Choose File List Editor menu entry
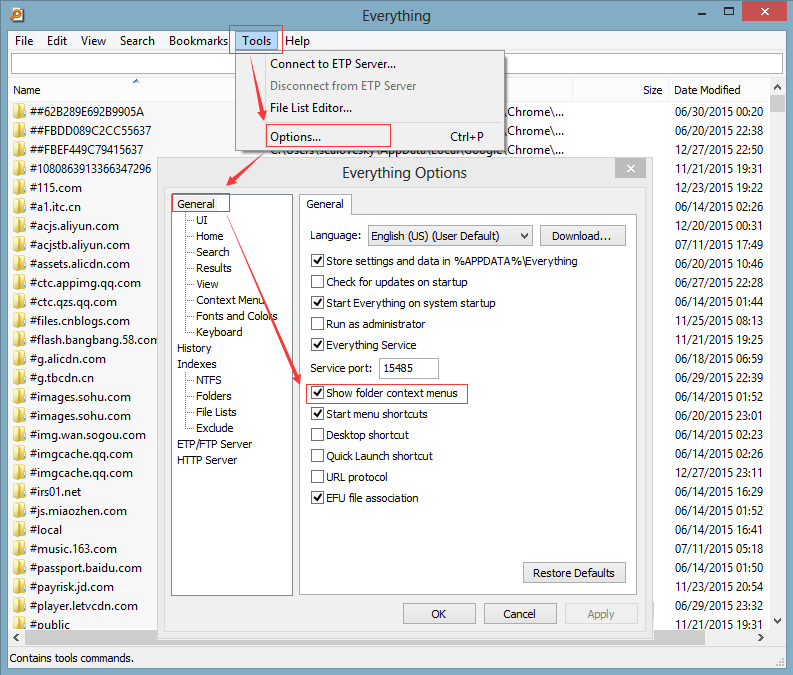Screen dimensions: 793x675 tap(311, 108)
